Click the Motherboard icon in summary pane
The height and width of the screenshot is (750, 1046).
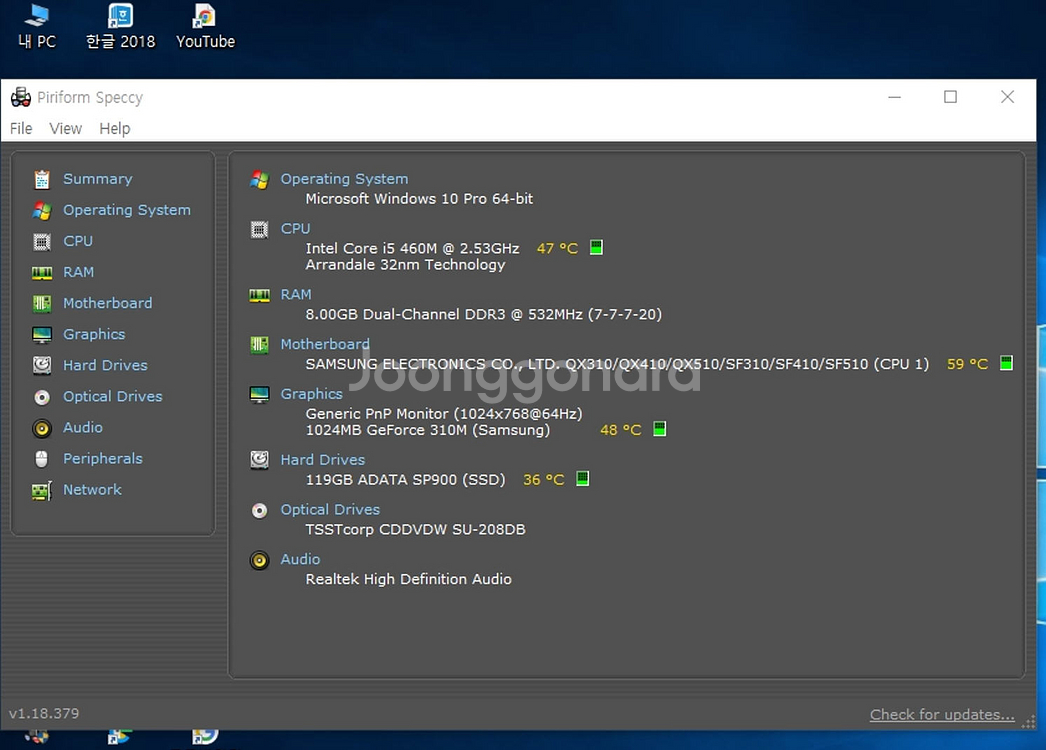259,344
